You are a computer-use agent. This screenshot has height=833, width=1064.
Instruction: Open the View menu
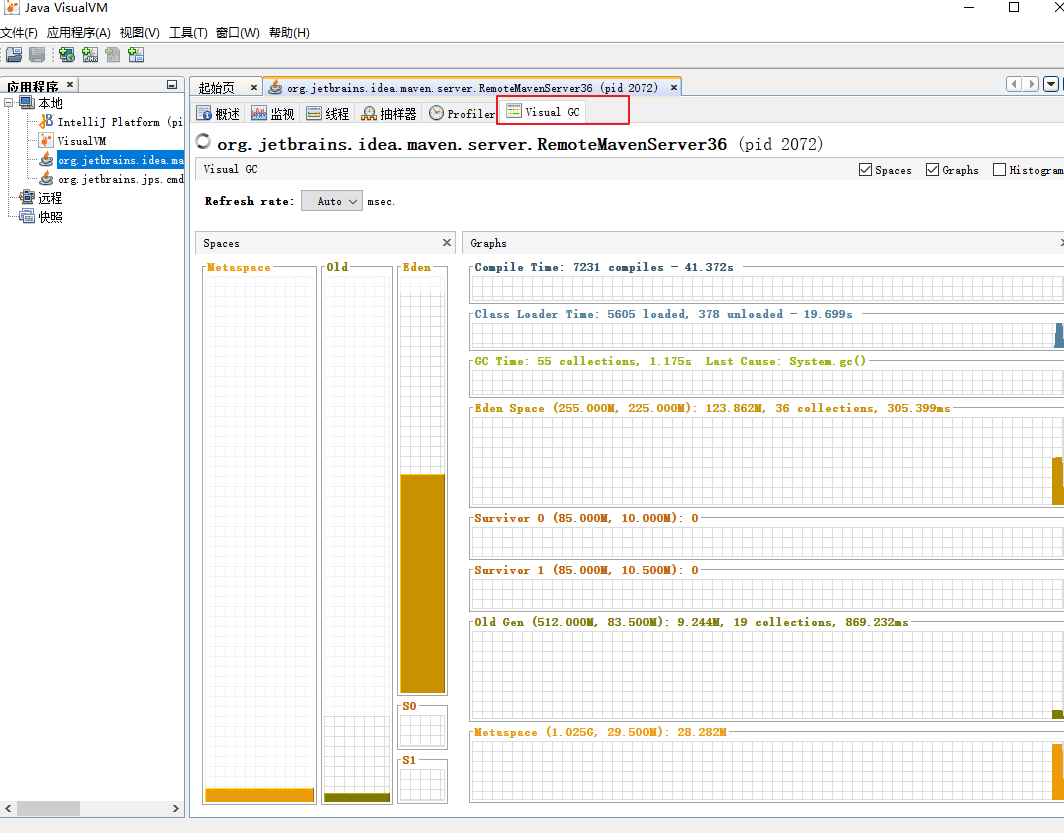point(140,33)
